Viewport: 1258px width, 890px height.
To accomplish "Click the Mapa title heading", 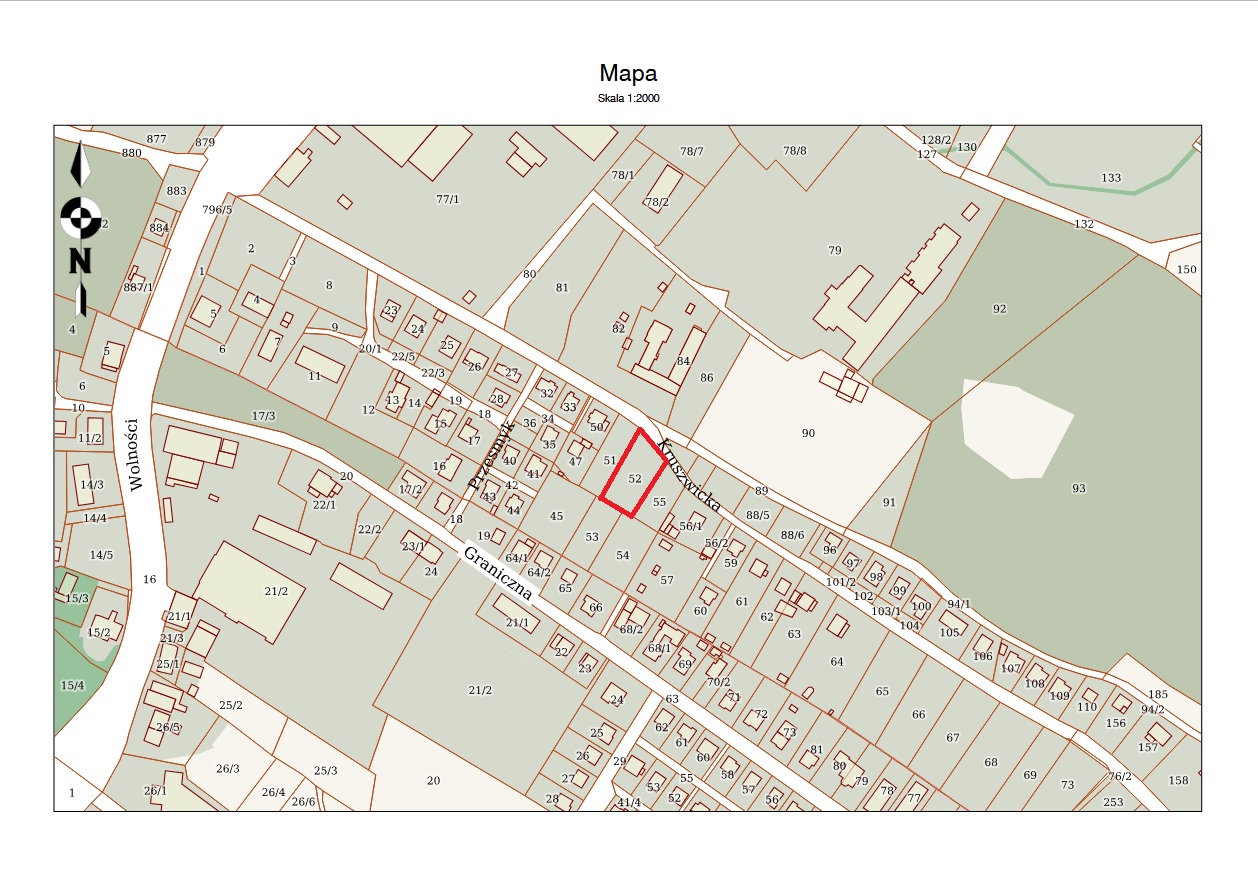I will (x=628, y=73).
